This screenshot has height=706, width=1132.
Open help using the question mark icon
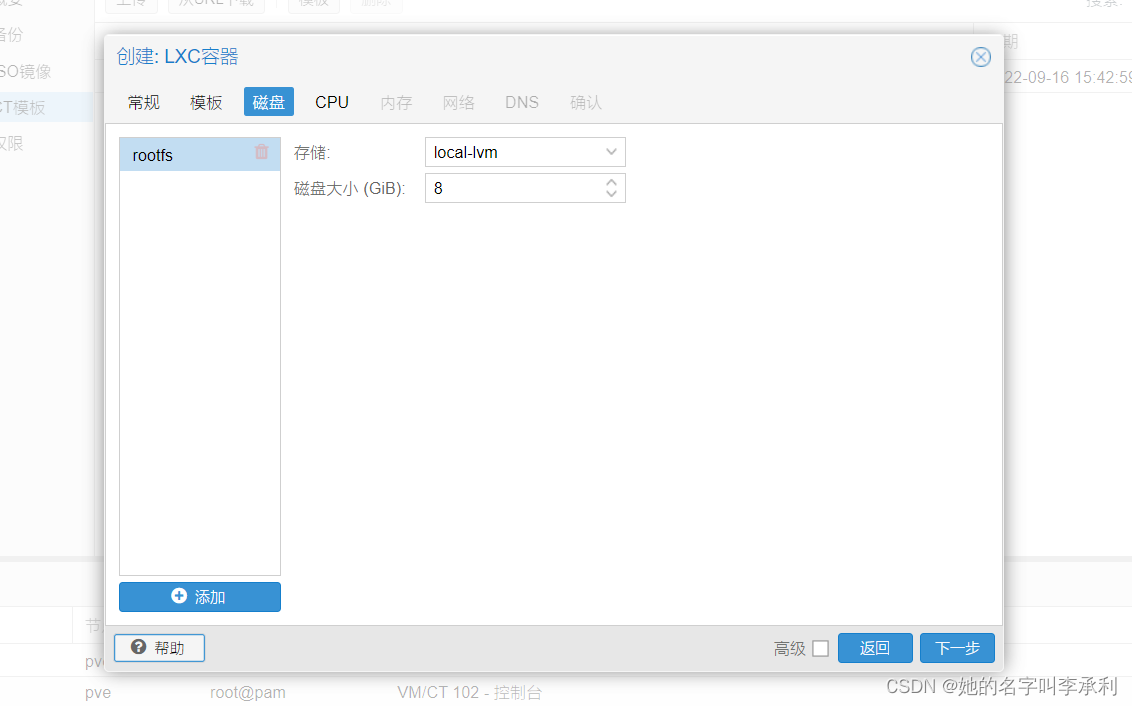click(138, 648)
